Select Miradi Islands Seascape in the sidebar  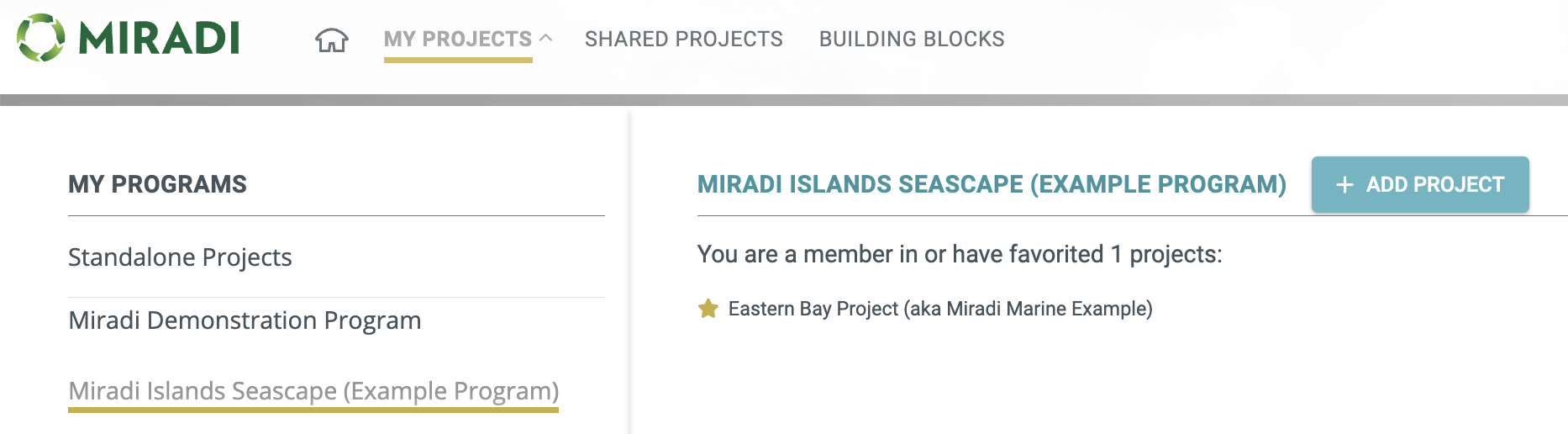tap(313, 391)
